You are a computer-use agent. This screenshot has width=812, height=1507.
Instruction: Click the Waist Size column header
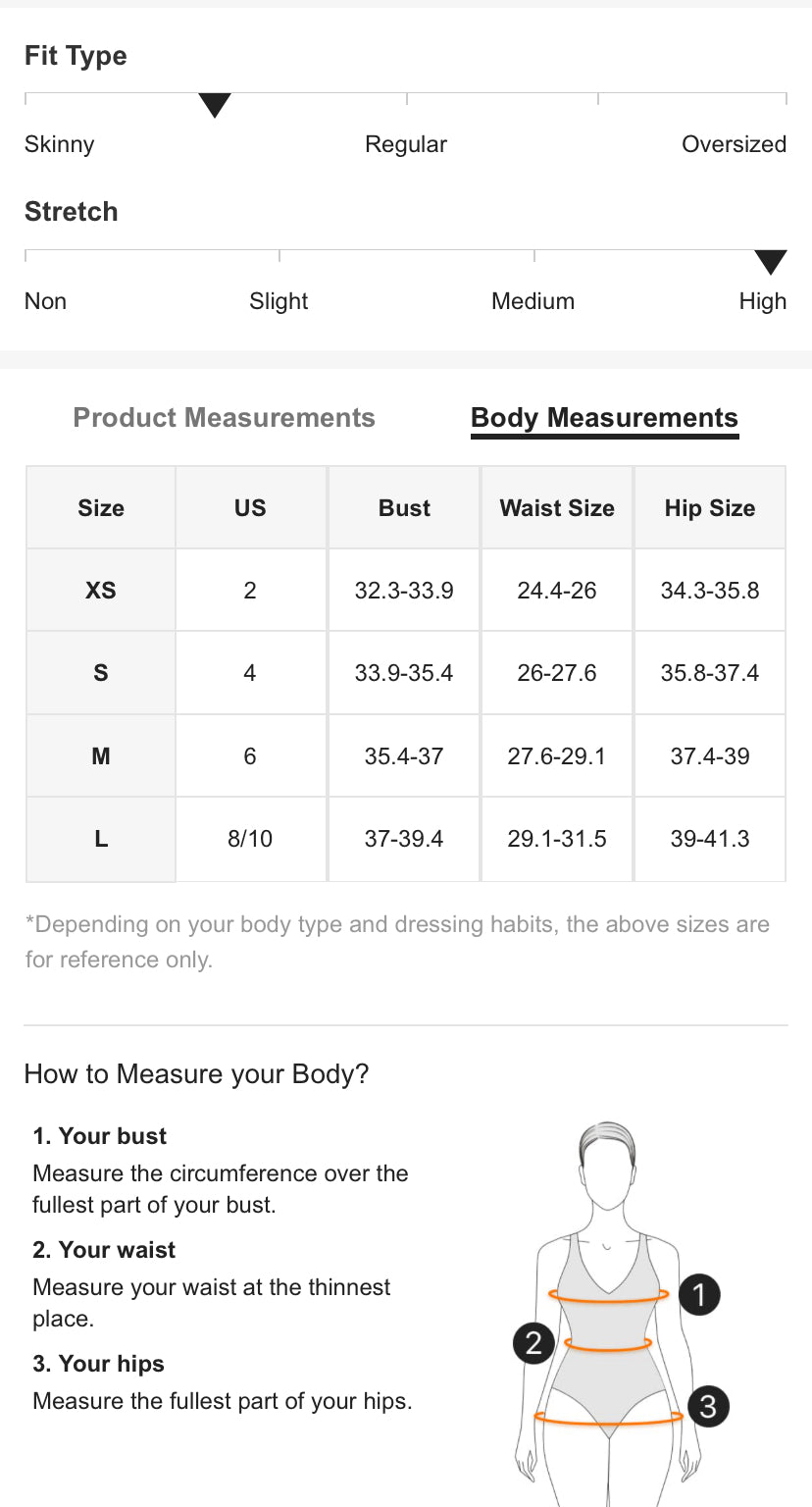coord(557,508)
